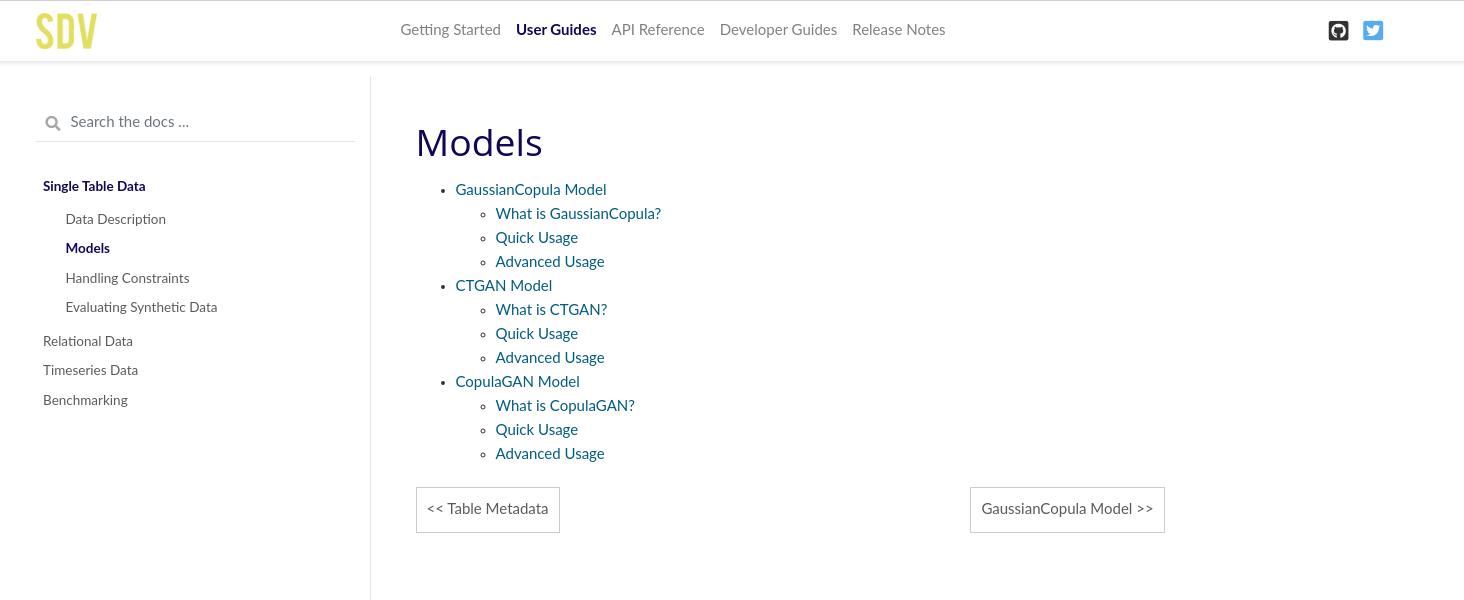Open Advanced Usage under CopulaGAN Model
This screenshot has width=1464, height=600.
[550, 453]
